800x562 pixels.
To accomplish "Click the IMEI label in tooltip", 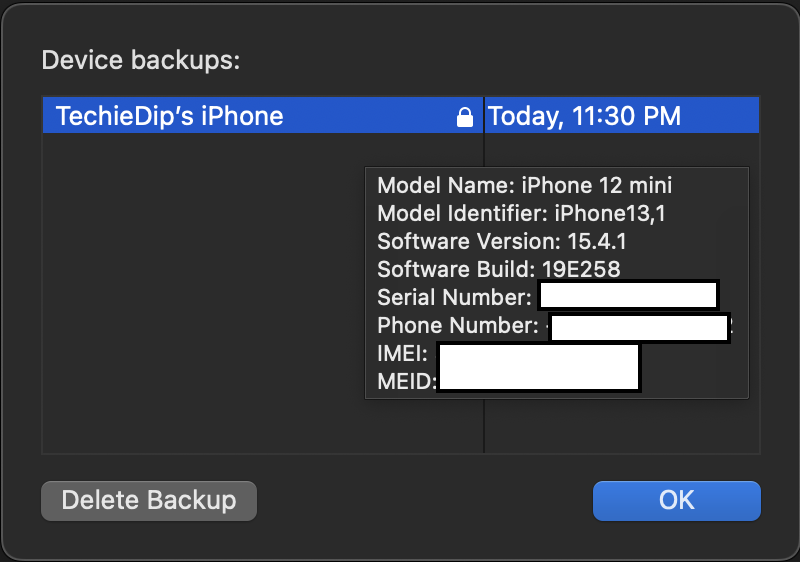I will 402,353.
